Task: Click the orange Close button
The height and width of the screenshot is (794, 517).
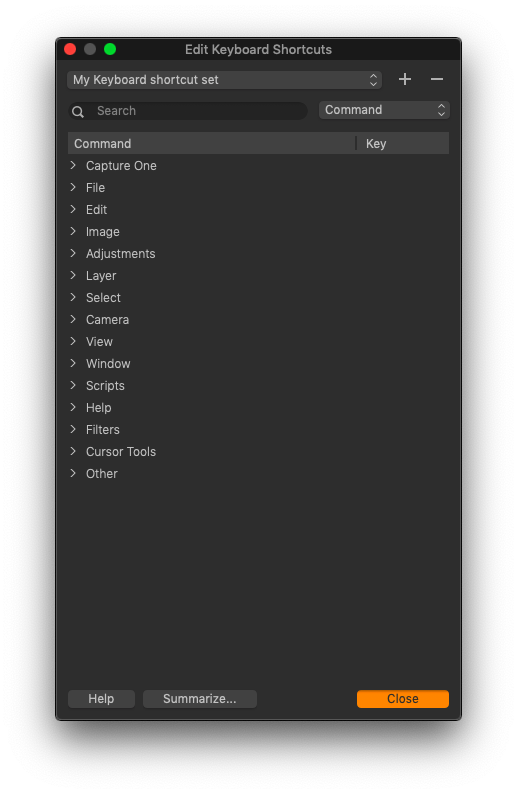Action: coord(403,699)
